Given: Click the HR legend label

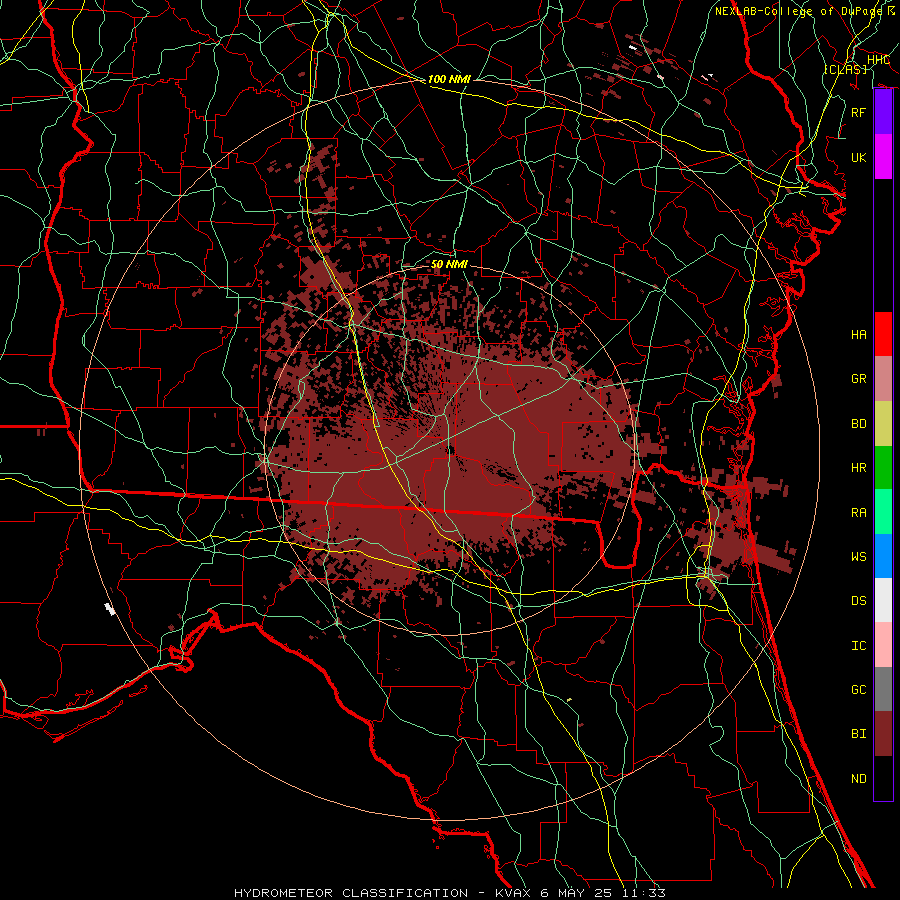Looking at the screenshot, I should click(x=858, y=468).
